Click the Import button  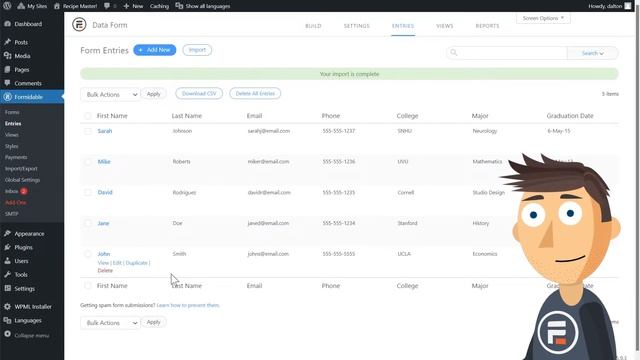point(197,50)
